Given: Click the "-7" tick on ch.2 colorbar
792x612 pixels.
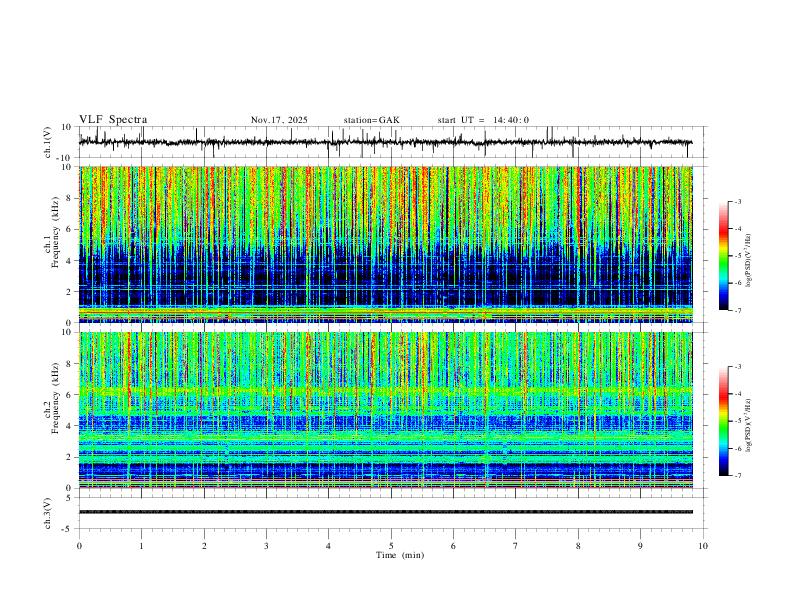Looking at the screenshot, I should (x=737, y=475).
